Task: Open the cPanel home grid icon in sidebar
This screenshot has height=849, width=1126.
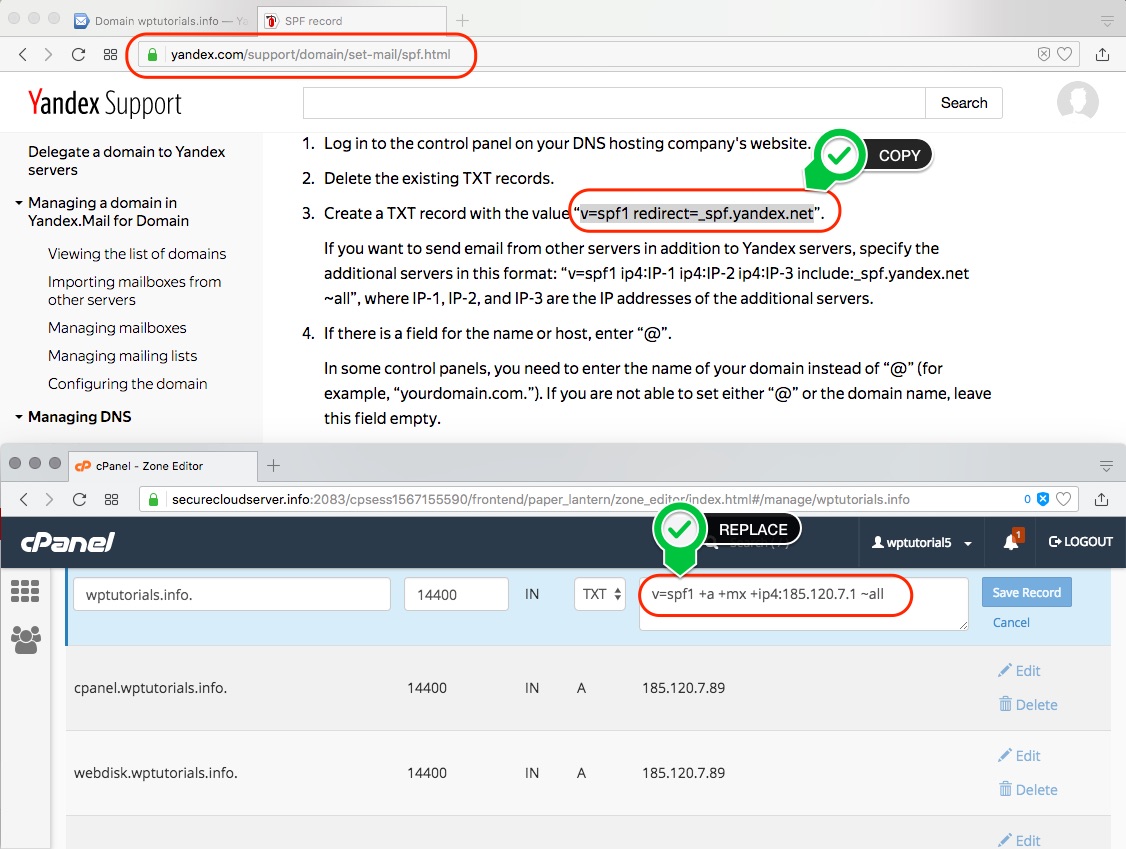Action: (25, 591)
